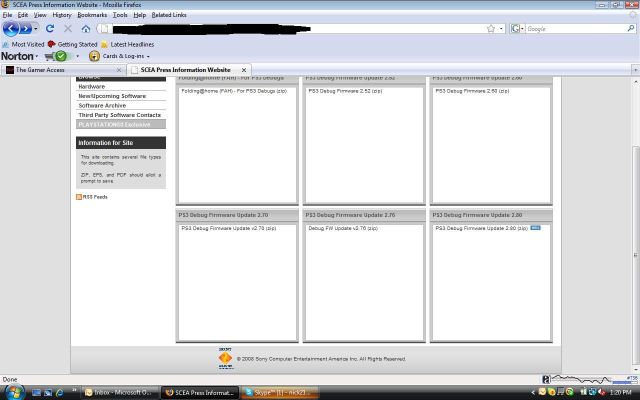Expand the arrow beside the Norton cart icon
640x400 pixels.
click(x=77, y=56)
